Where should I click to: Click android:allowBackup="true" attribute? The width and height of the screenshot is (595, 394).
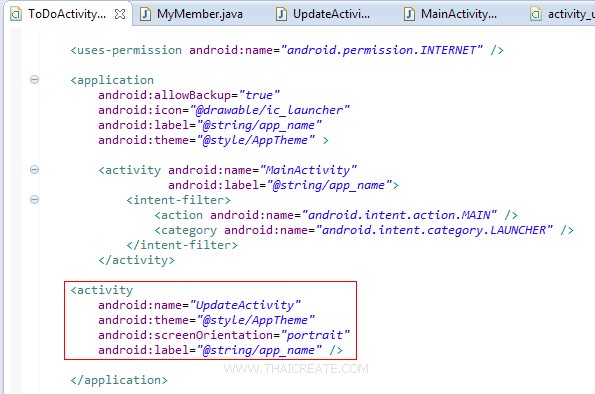[189, 95]
